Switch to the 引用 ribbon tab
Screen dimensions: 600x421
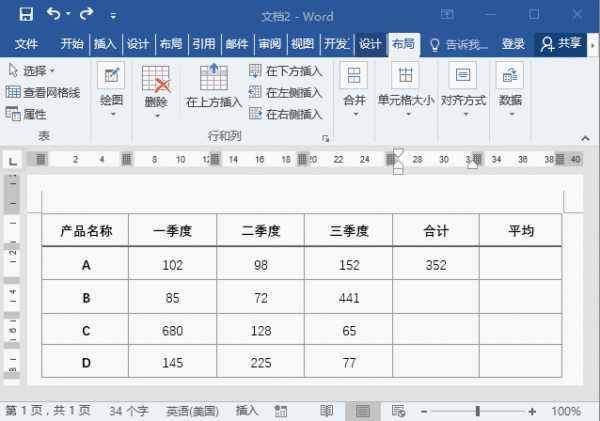[204, 44]
